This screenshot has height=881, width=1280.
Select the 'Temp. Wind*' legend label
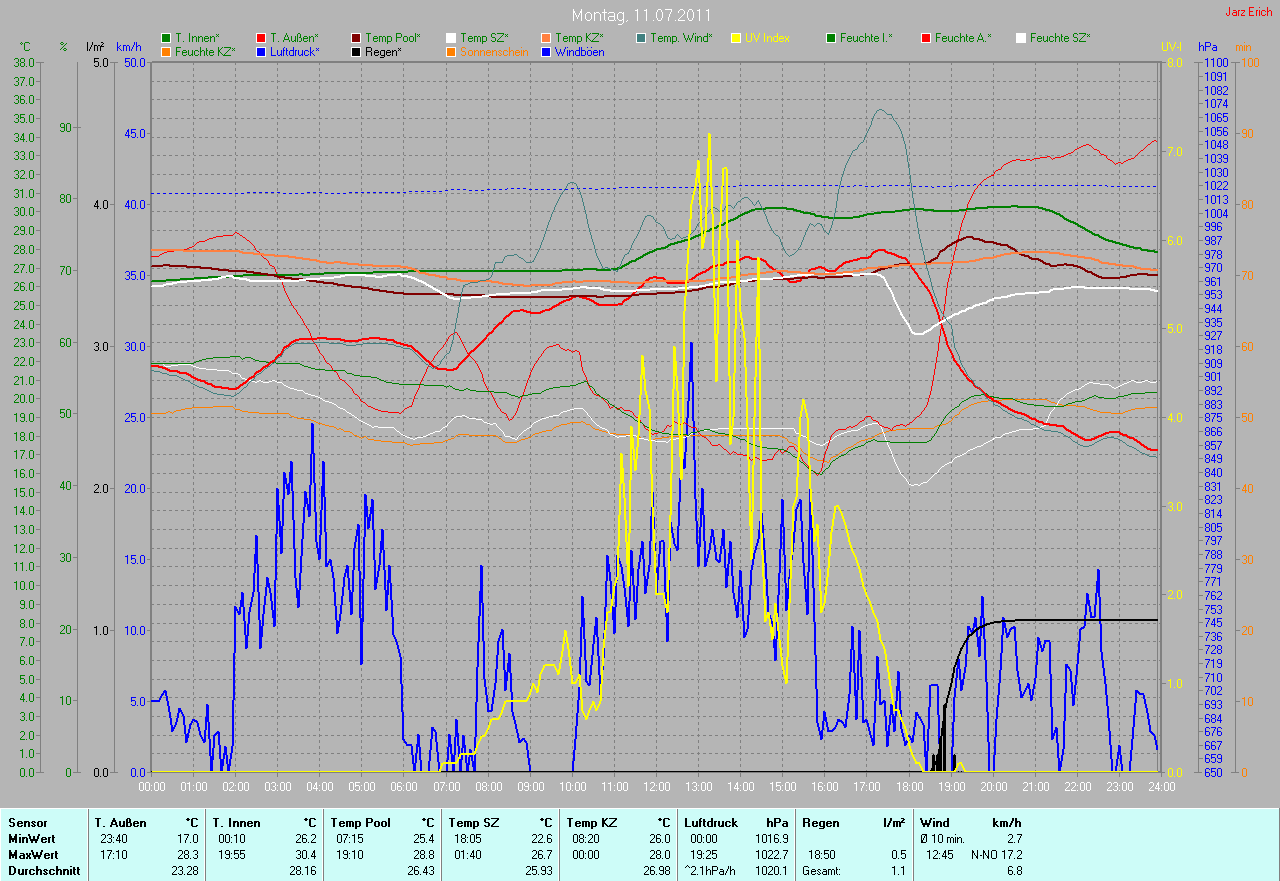point(682,38)
